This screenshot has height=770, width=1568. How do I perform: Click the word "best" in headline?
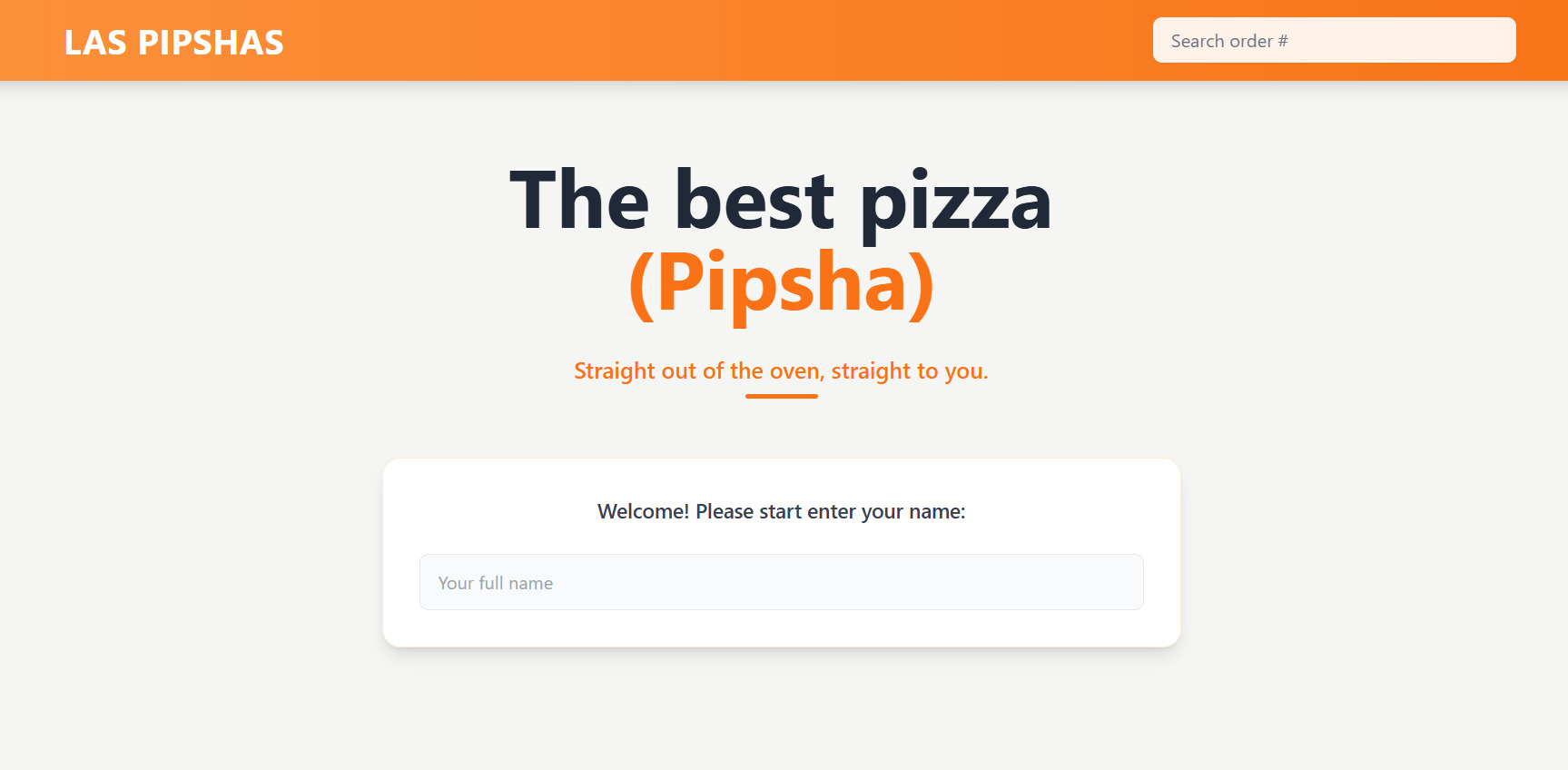click(754, 202)
